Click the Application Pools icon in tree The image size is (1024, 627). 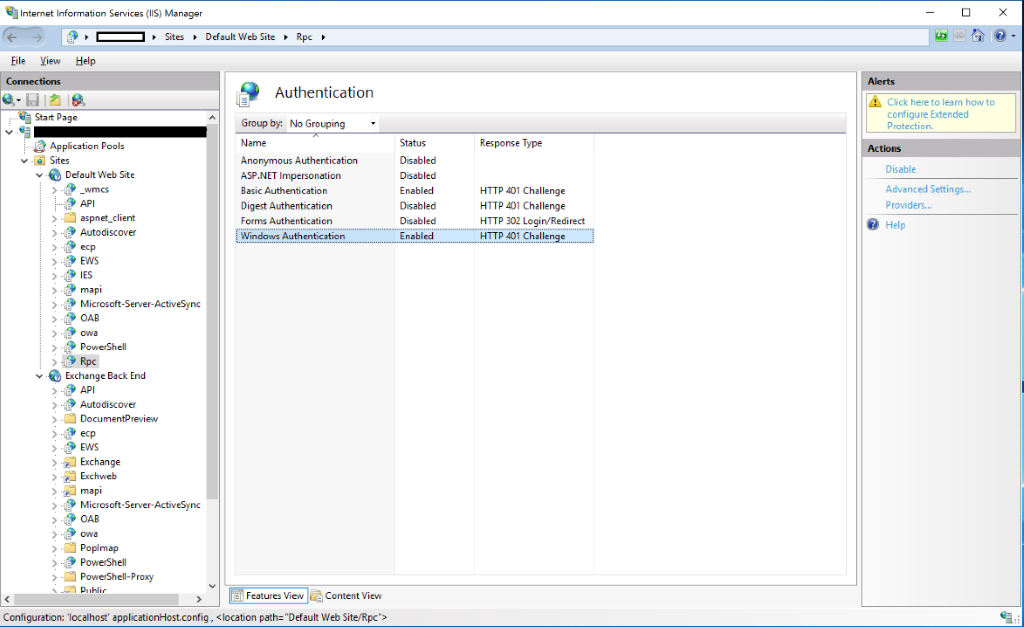pos(40,146)
